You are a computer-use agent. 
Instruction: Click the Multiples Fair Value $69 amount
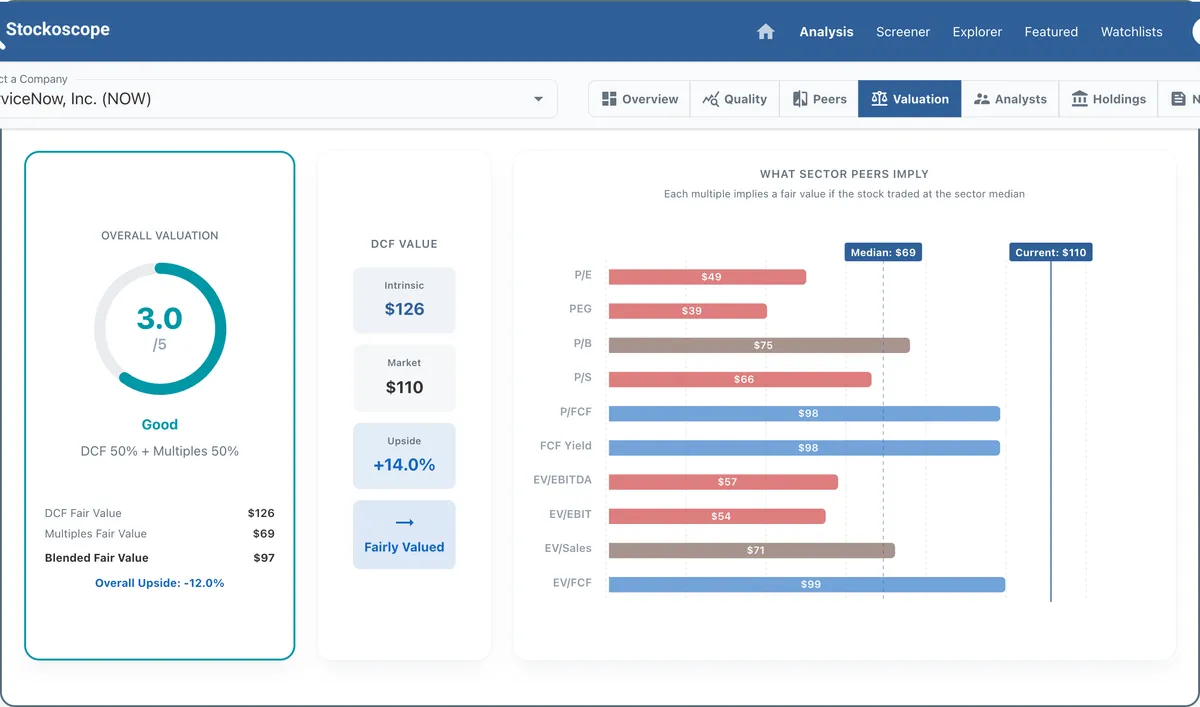click(263, 534)
